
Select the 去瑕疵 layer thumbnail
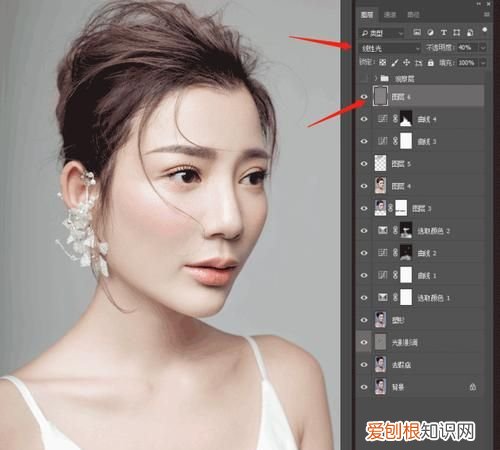pyautogui.click(x=380, y=364)
